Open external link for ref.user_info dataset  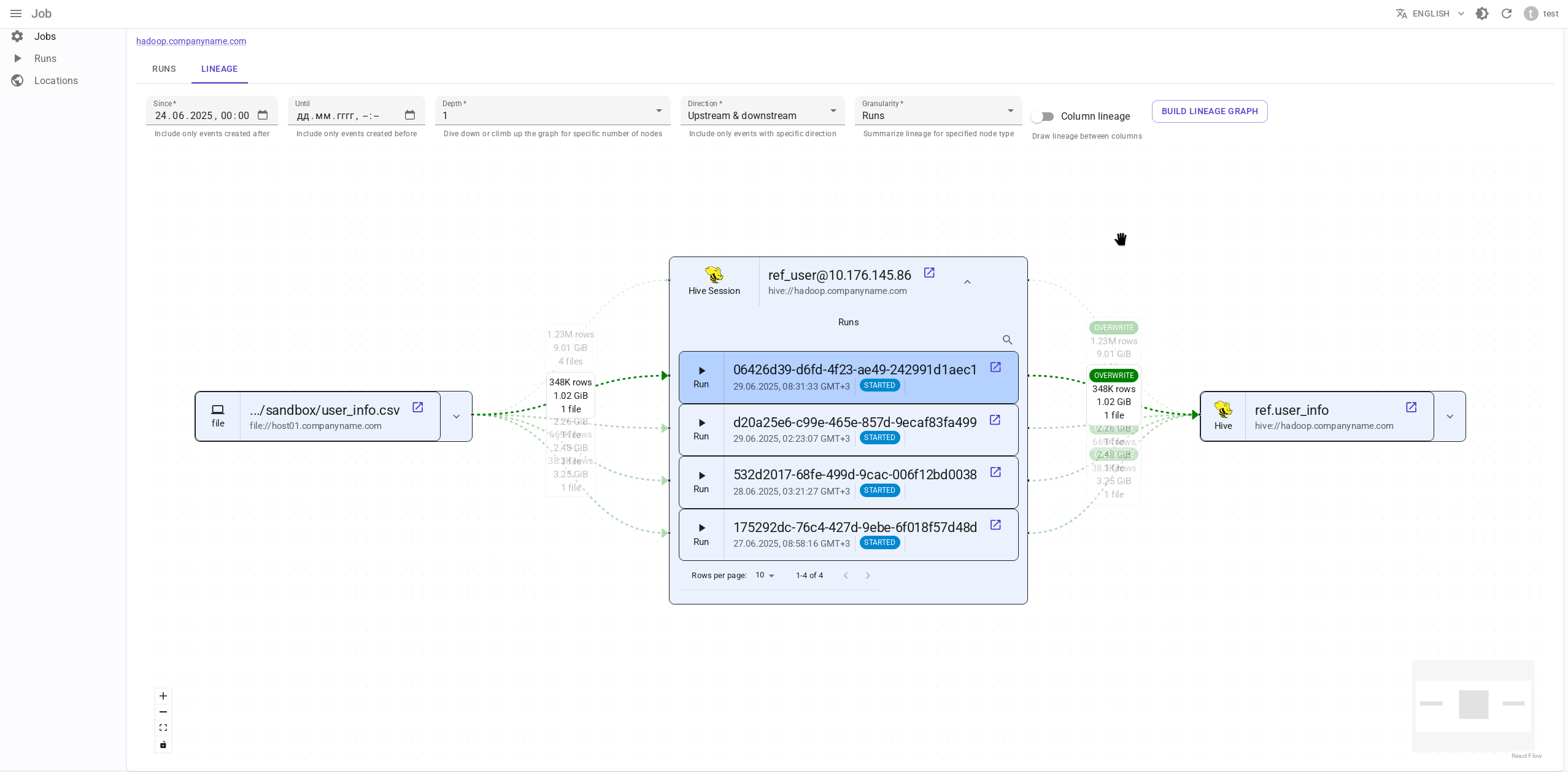1411,407
